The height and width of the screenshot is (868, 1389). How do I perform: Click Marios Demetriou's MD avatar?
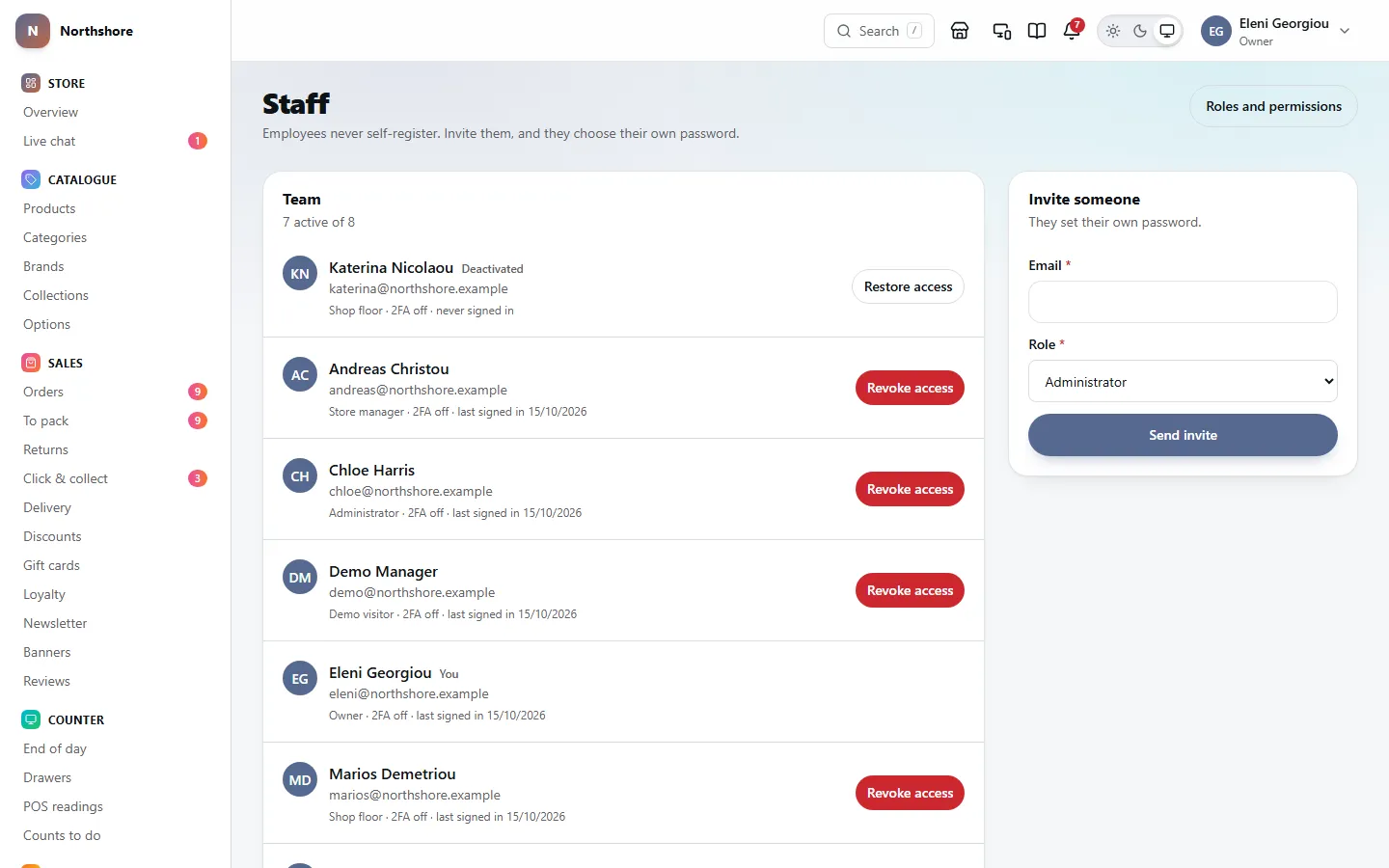300,780
